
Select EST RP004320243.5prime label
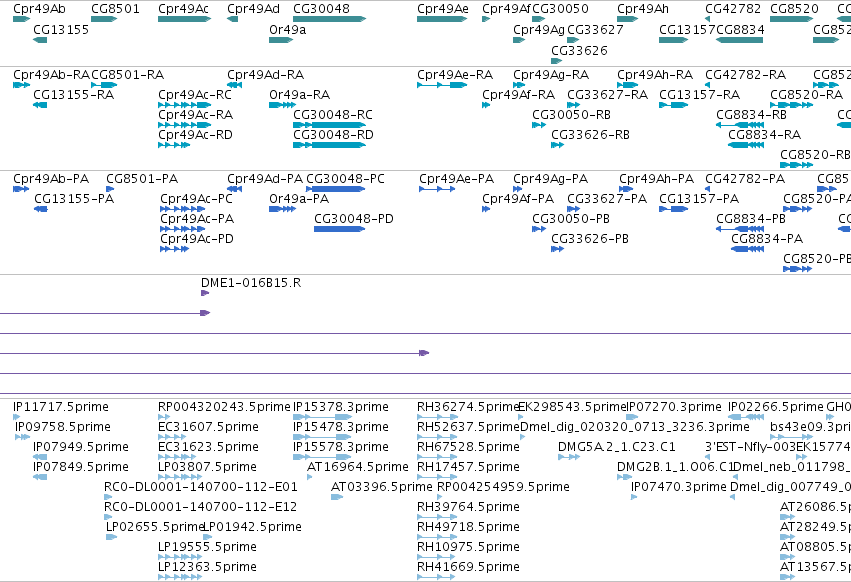click(x=224, y=407)
